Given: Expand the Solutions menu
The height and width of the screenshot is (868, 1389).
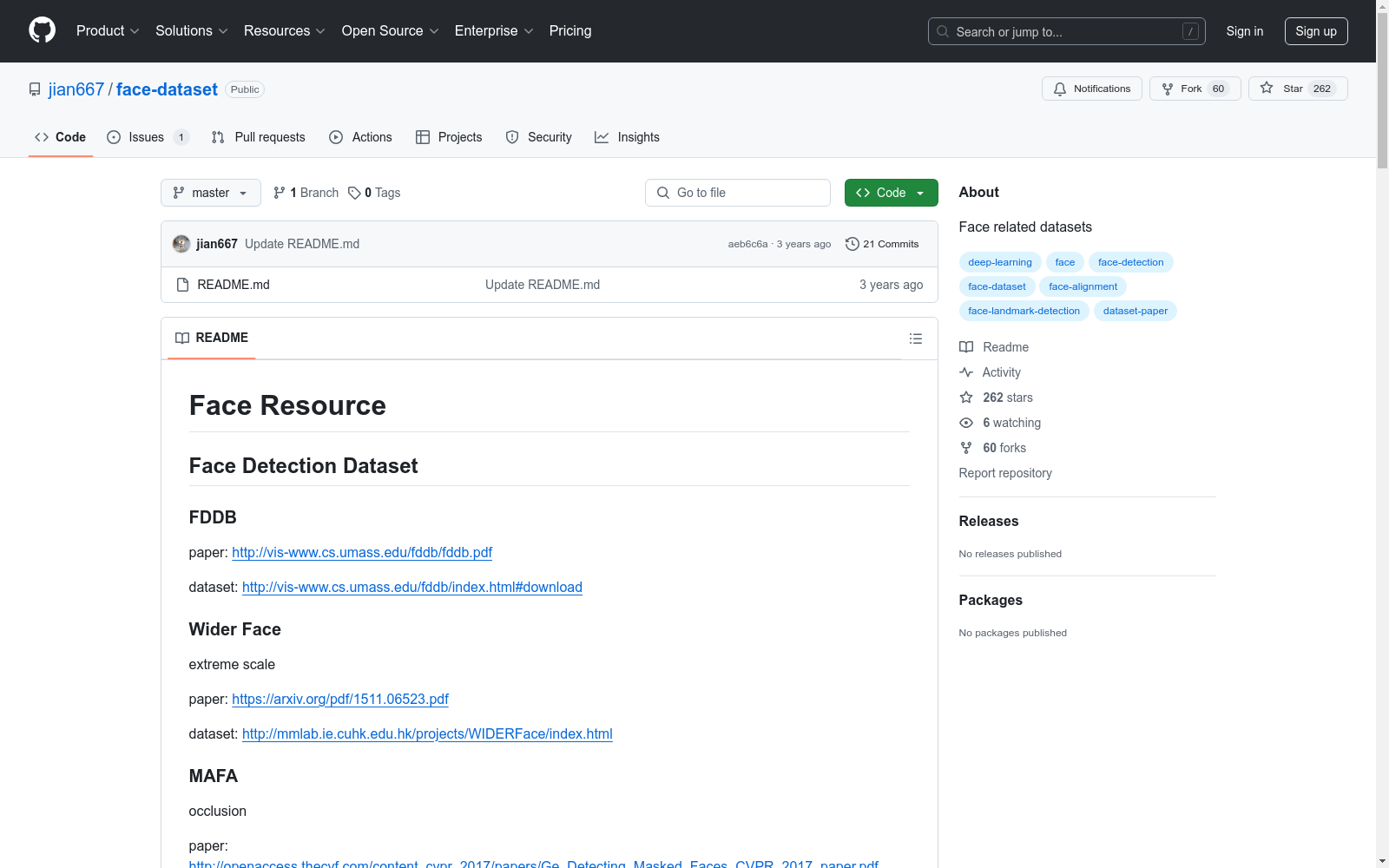Looking at the screenshot, I should 192,30.
